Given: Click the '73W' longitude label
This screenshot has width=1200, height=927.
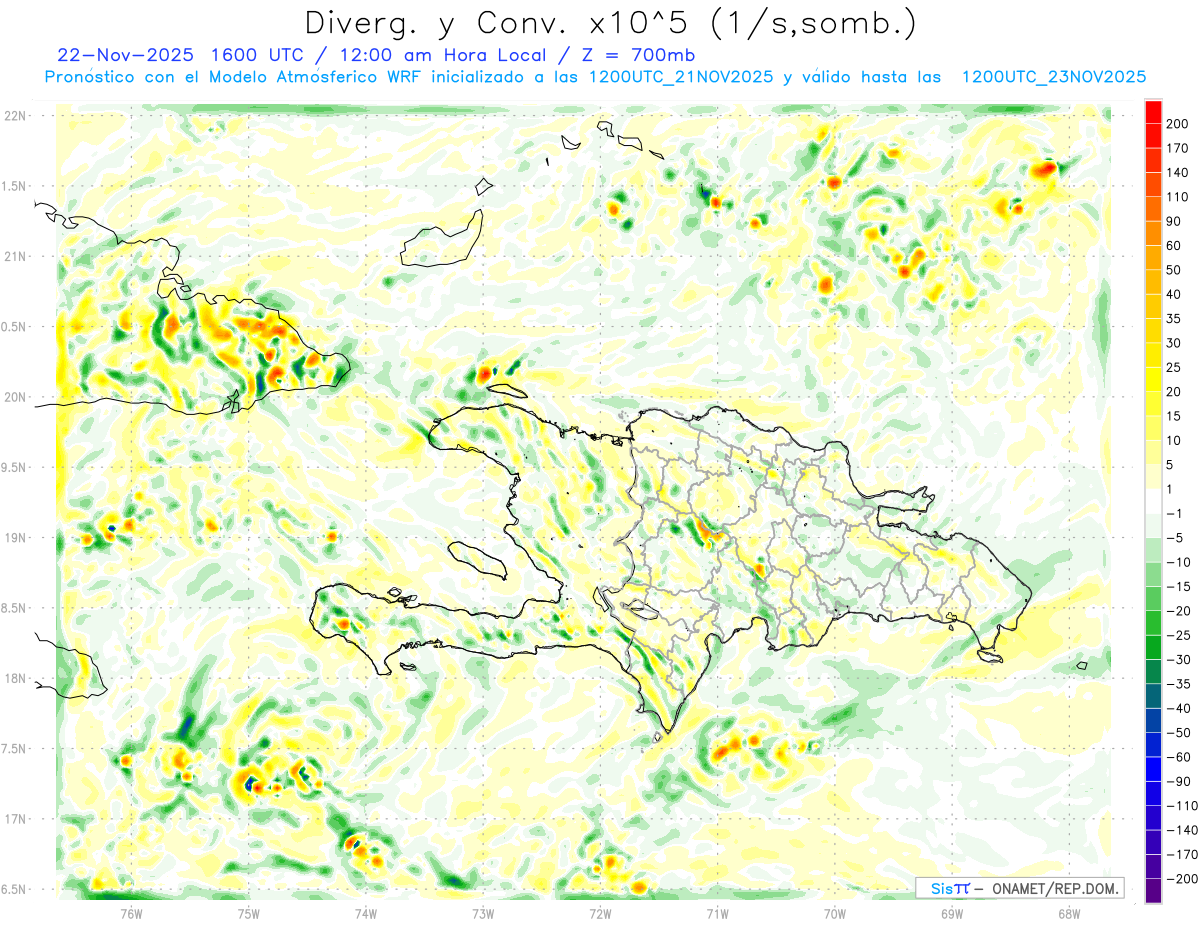Looking at the screenshot, I should (x=483, y=913).
